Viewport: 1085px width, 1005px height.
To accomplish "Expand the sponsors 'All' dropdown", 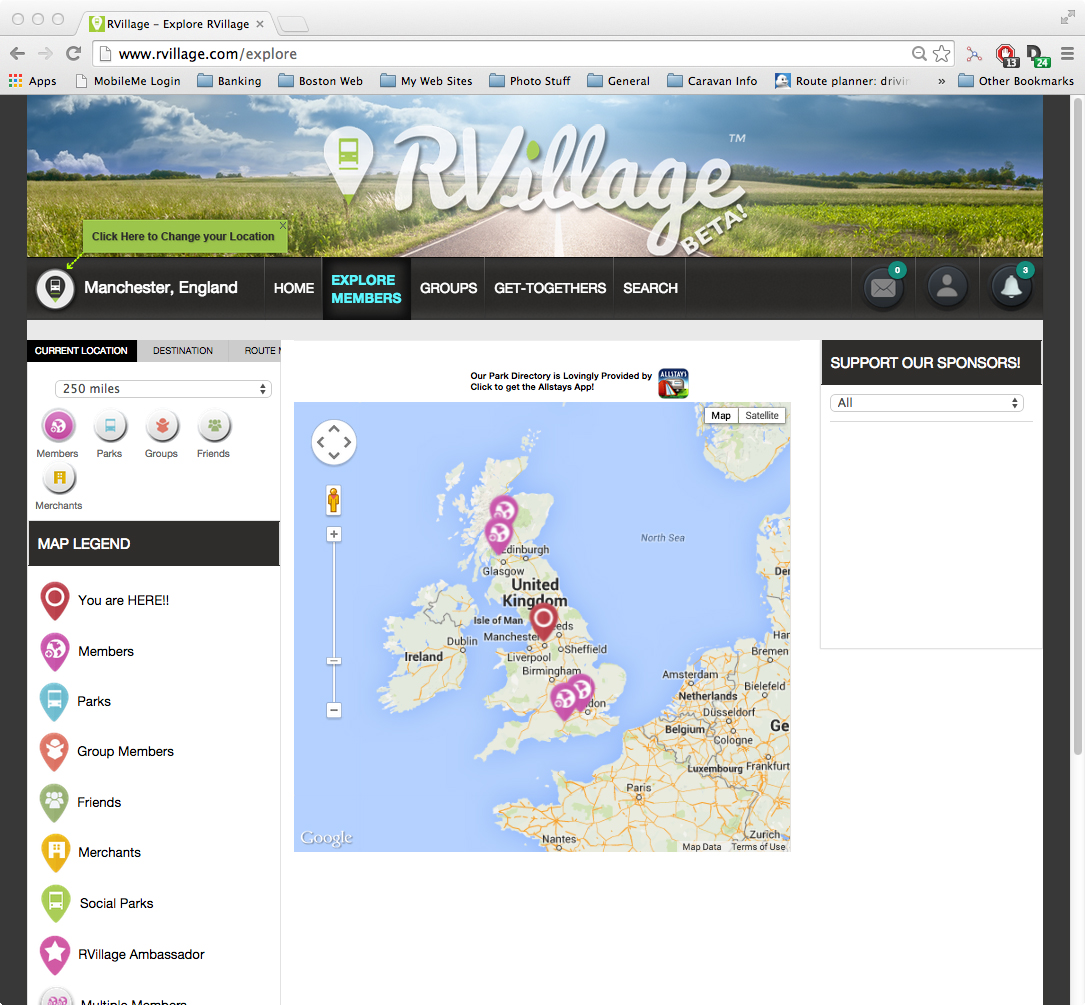I will (926, 403).
